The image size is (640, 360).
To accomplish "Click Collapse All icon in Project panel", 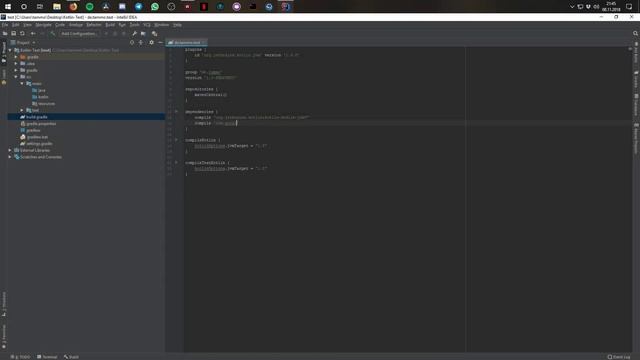I will pos(141,42).
